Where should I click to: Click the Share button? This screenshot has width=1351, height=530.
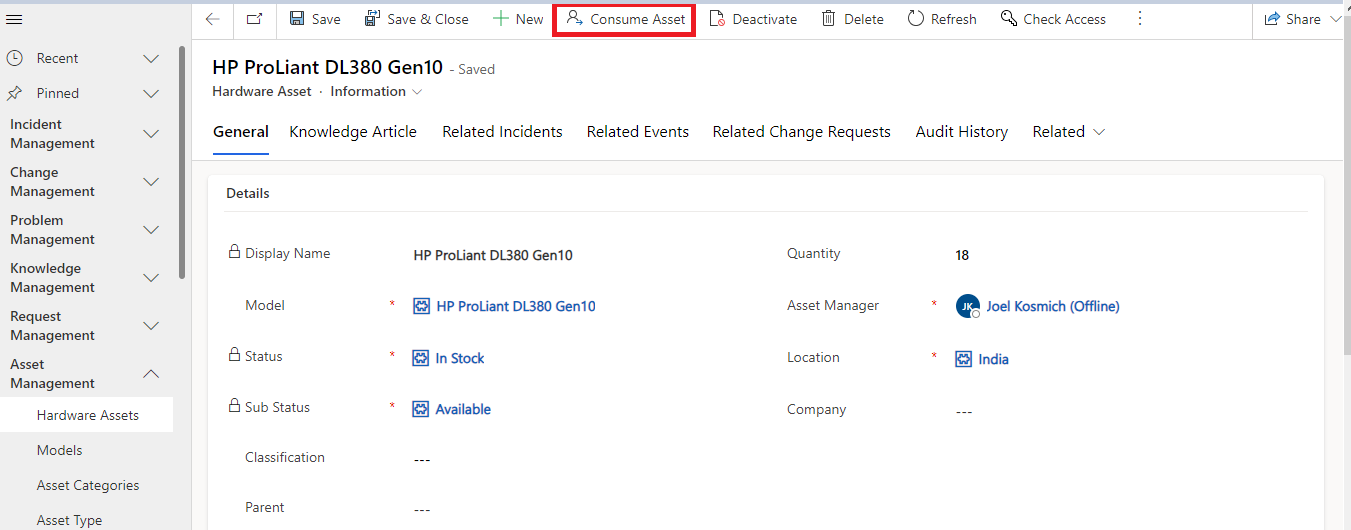pyautogui.click(x=1293, y=19)
